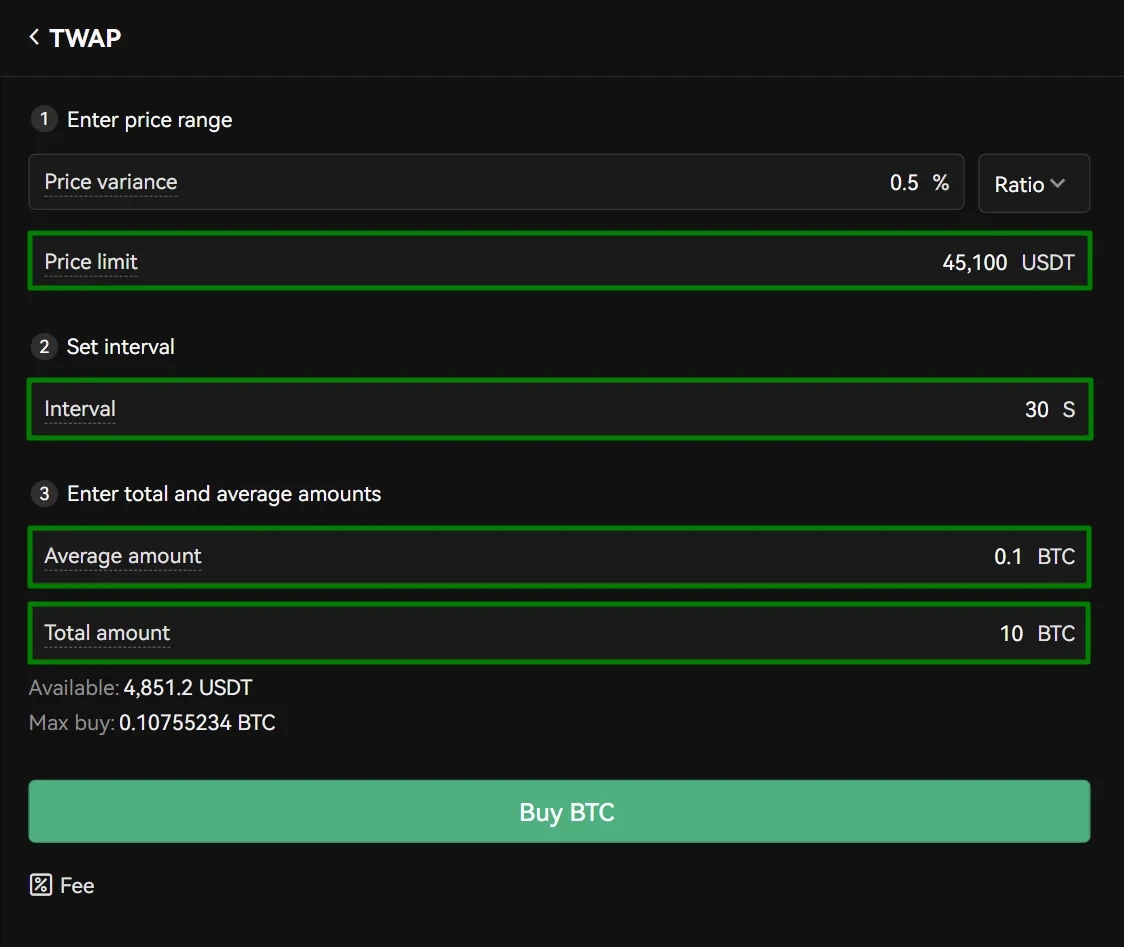This screenshot has width=1124, height=947.
Task: Click the Total amount underlined label
Action: [107, 633]
